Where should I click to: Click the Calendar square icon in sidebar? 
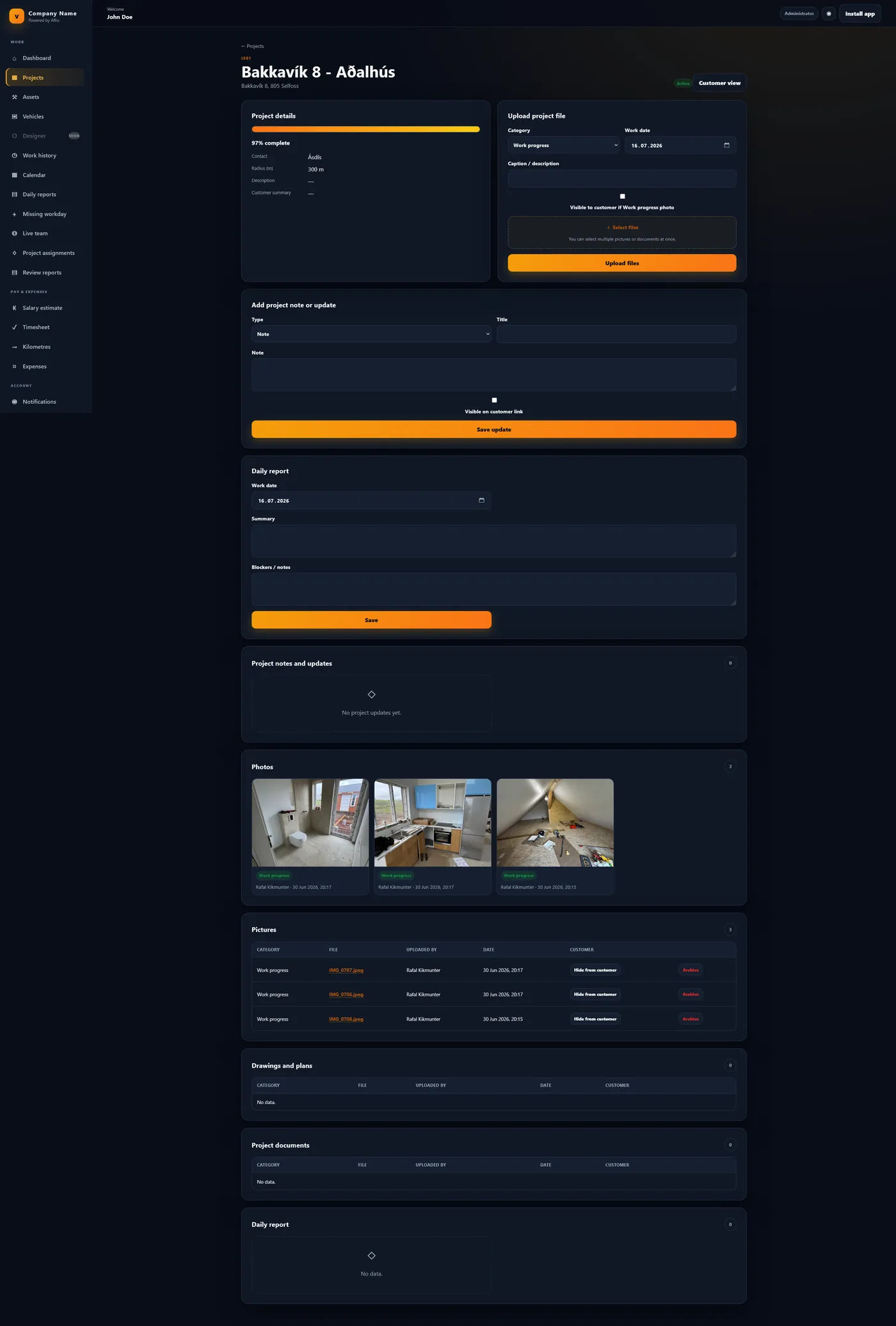tap(15, 175)
